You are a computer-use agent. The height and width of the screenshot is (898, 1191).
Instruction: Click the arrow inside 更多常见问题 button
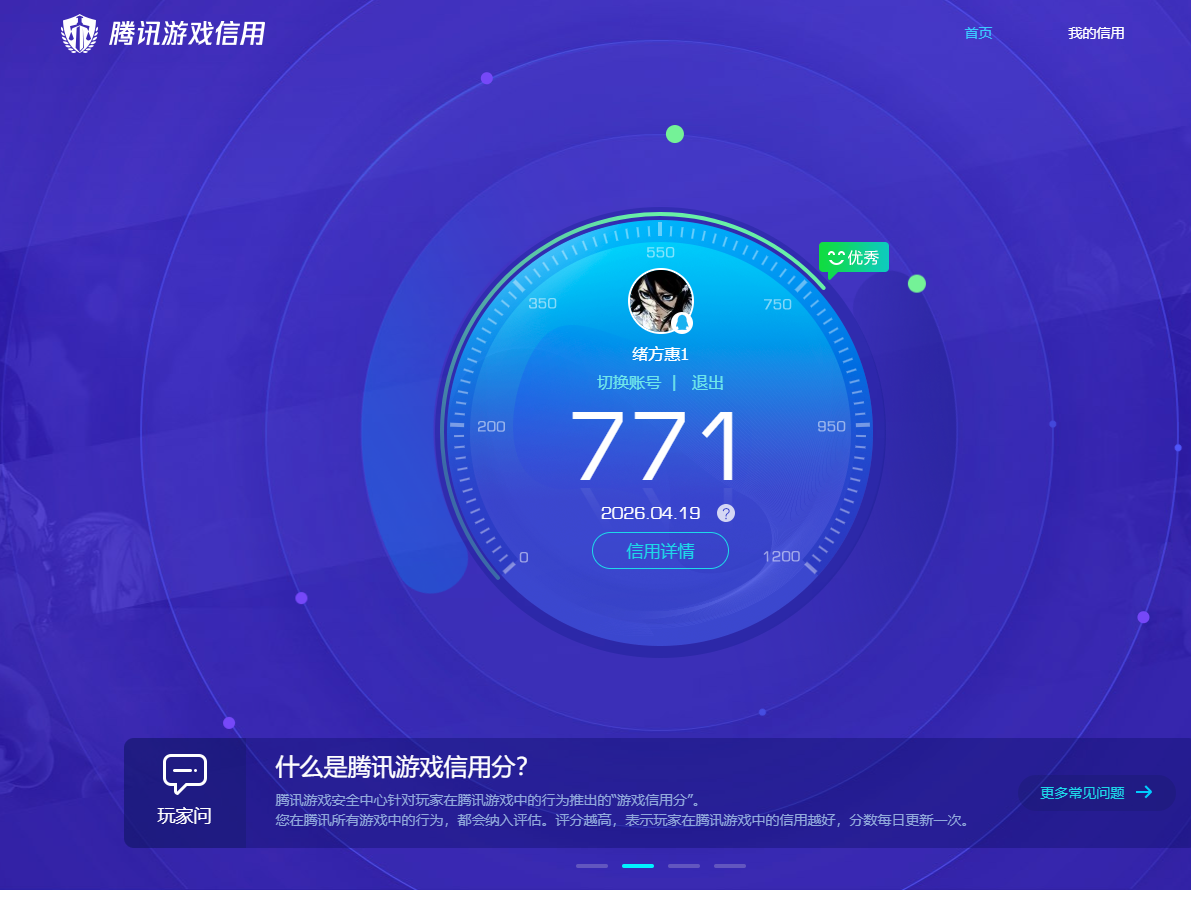1142,793
